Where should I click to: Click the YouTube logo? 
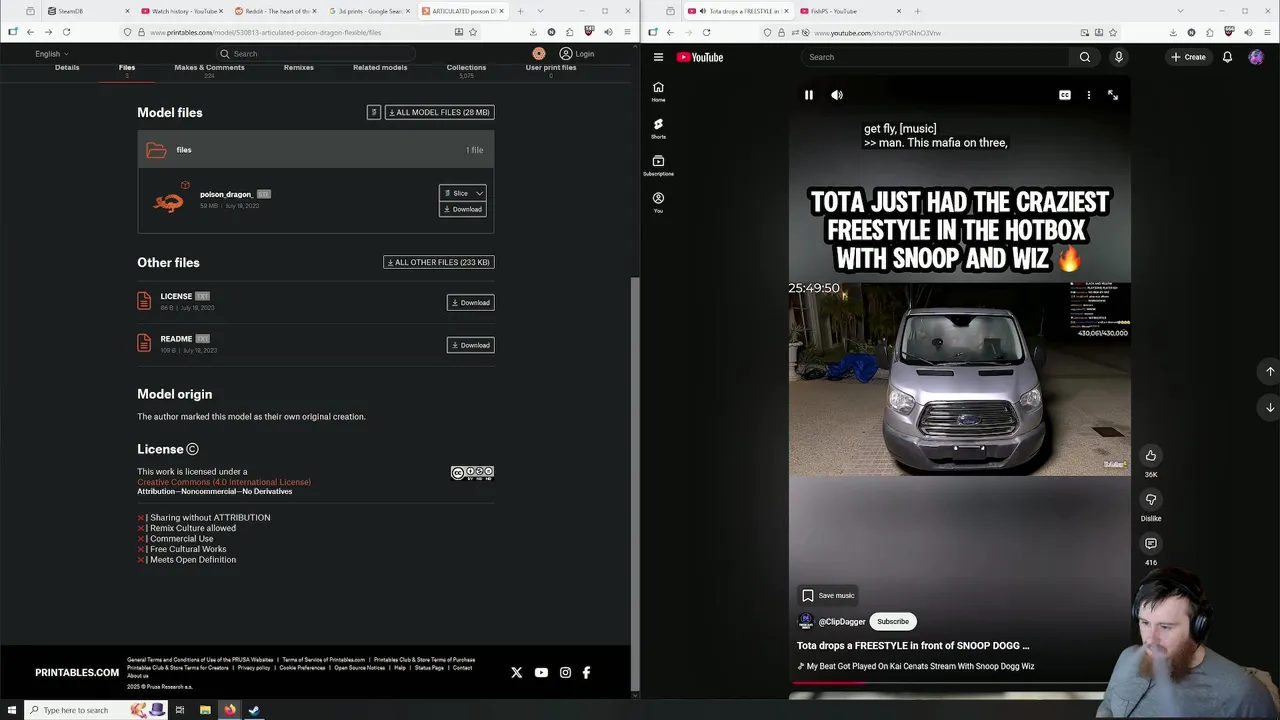point(700,57)
